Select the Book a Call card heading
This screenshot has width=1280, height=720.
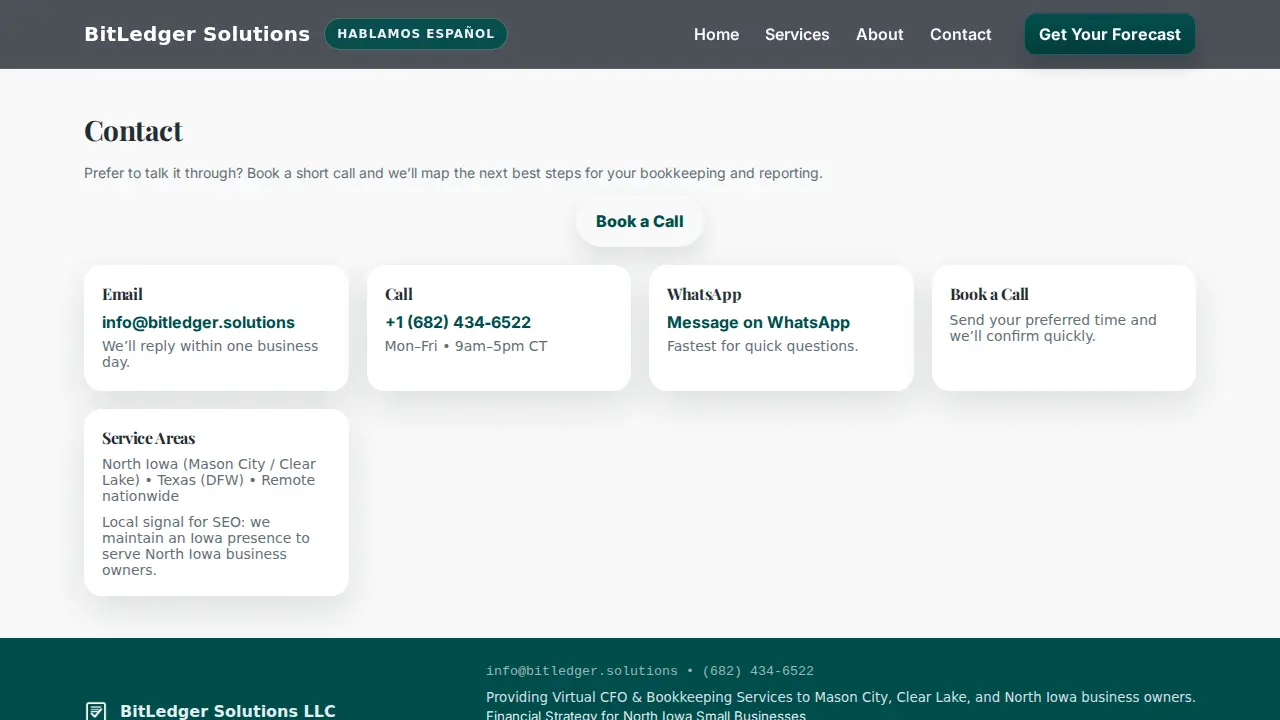point(989,294)
